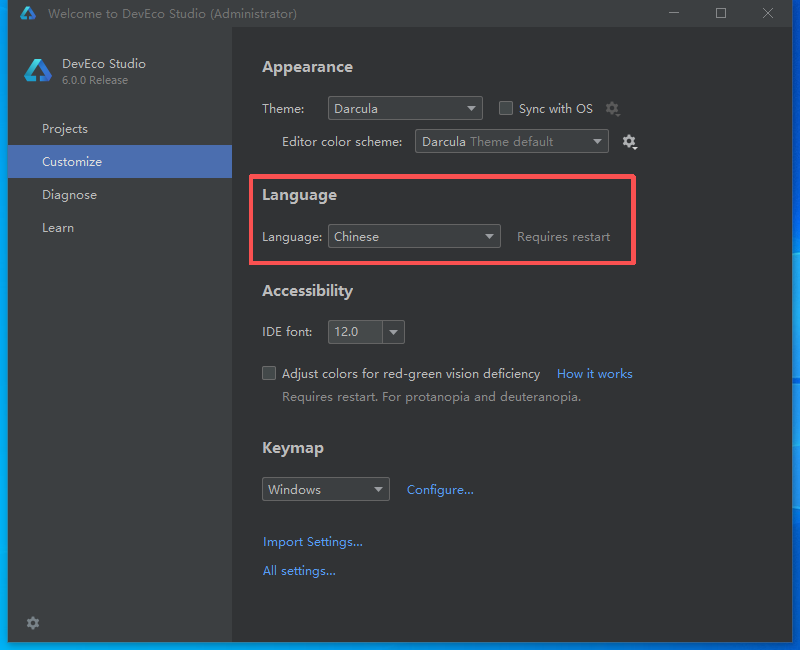Click the Configure... keymap link
Viewport: 800px width, 650px height.
point(440,490)
